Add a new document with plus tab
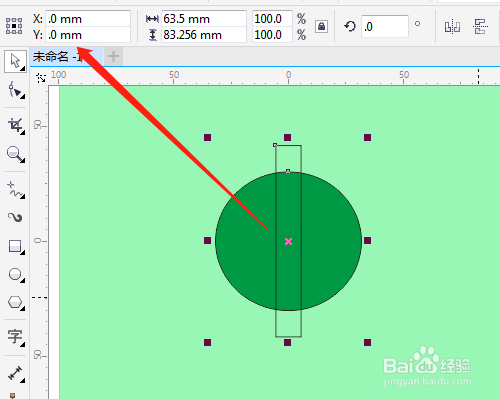Image resolution: width=500 pixels, height=399 pixels. (113, 56)
